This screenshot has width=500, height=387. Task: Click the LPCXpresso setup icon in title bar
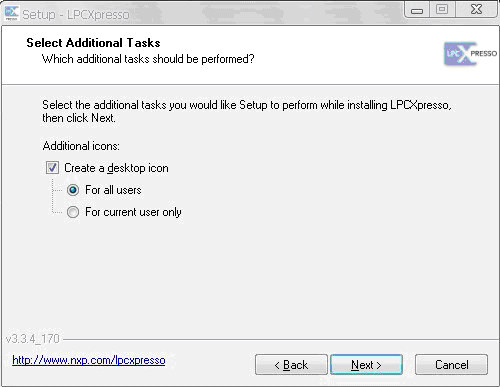[x=11, y=13]
